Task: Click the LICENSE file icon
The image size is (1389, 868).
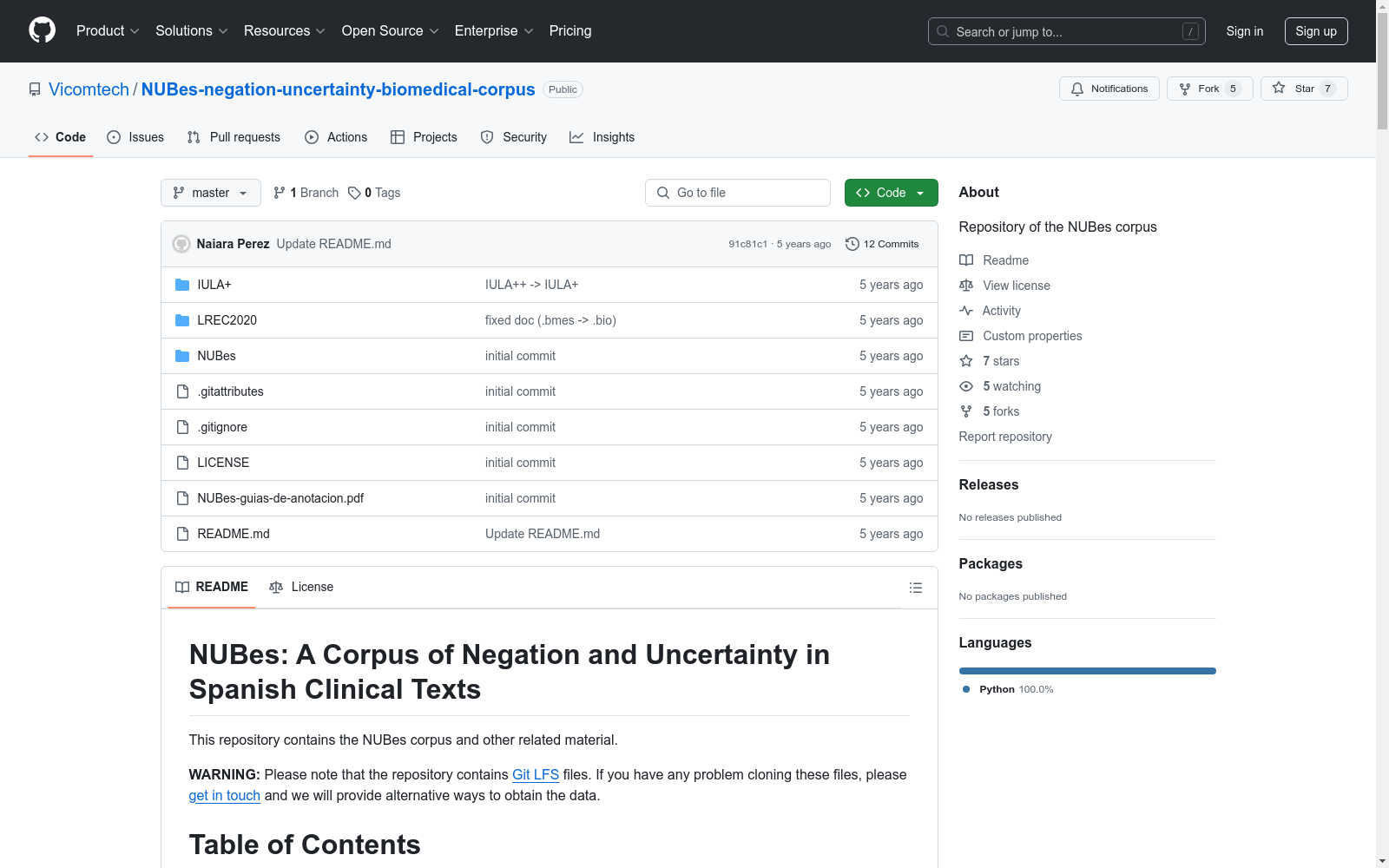Action: pyautogui.click(x=182, y=463)
